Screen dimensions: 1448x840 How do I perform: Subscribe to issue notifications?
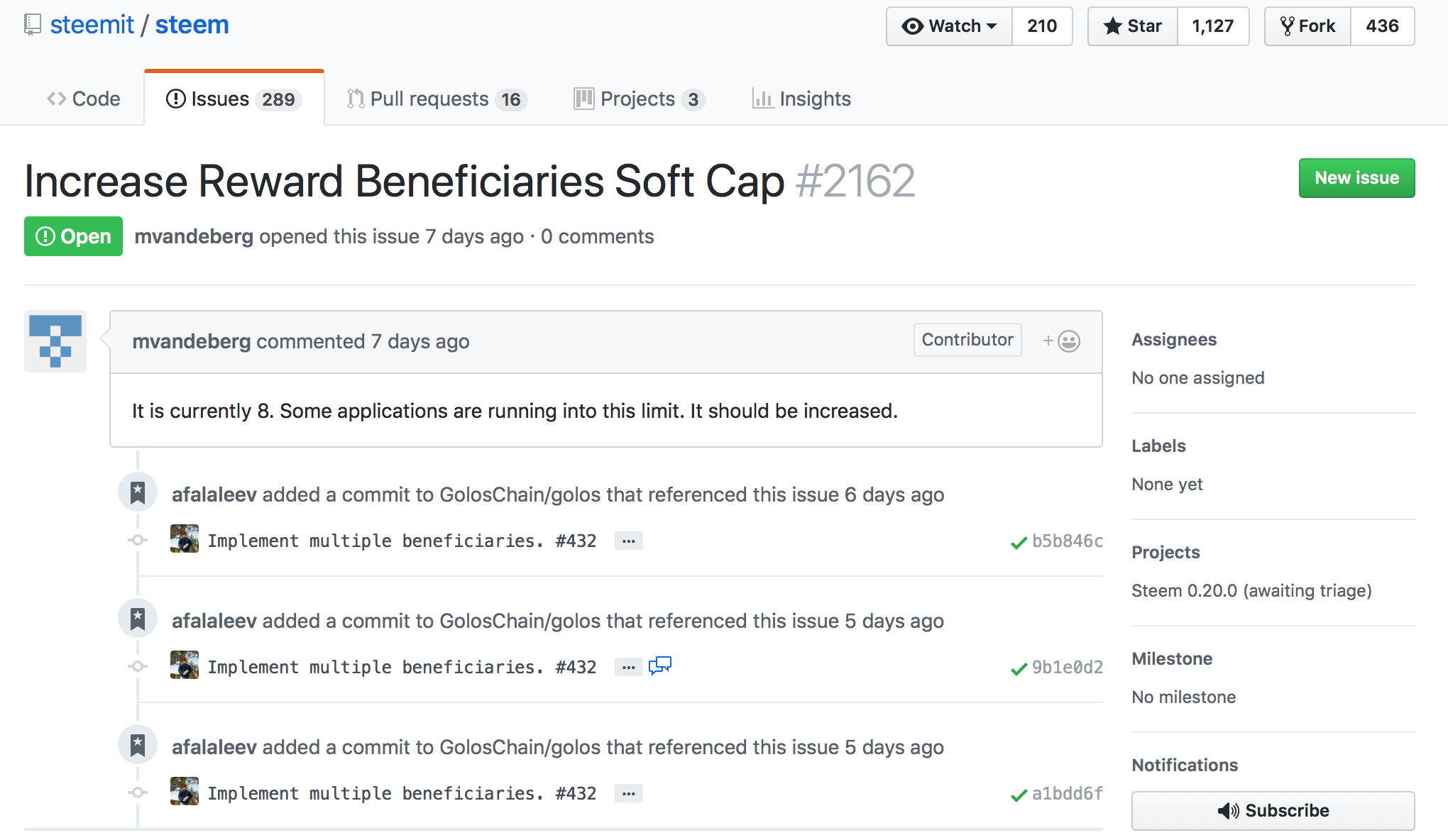pos(1273,810)
